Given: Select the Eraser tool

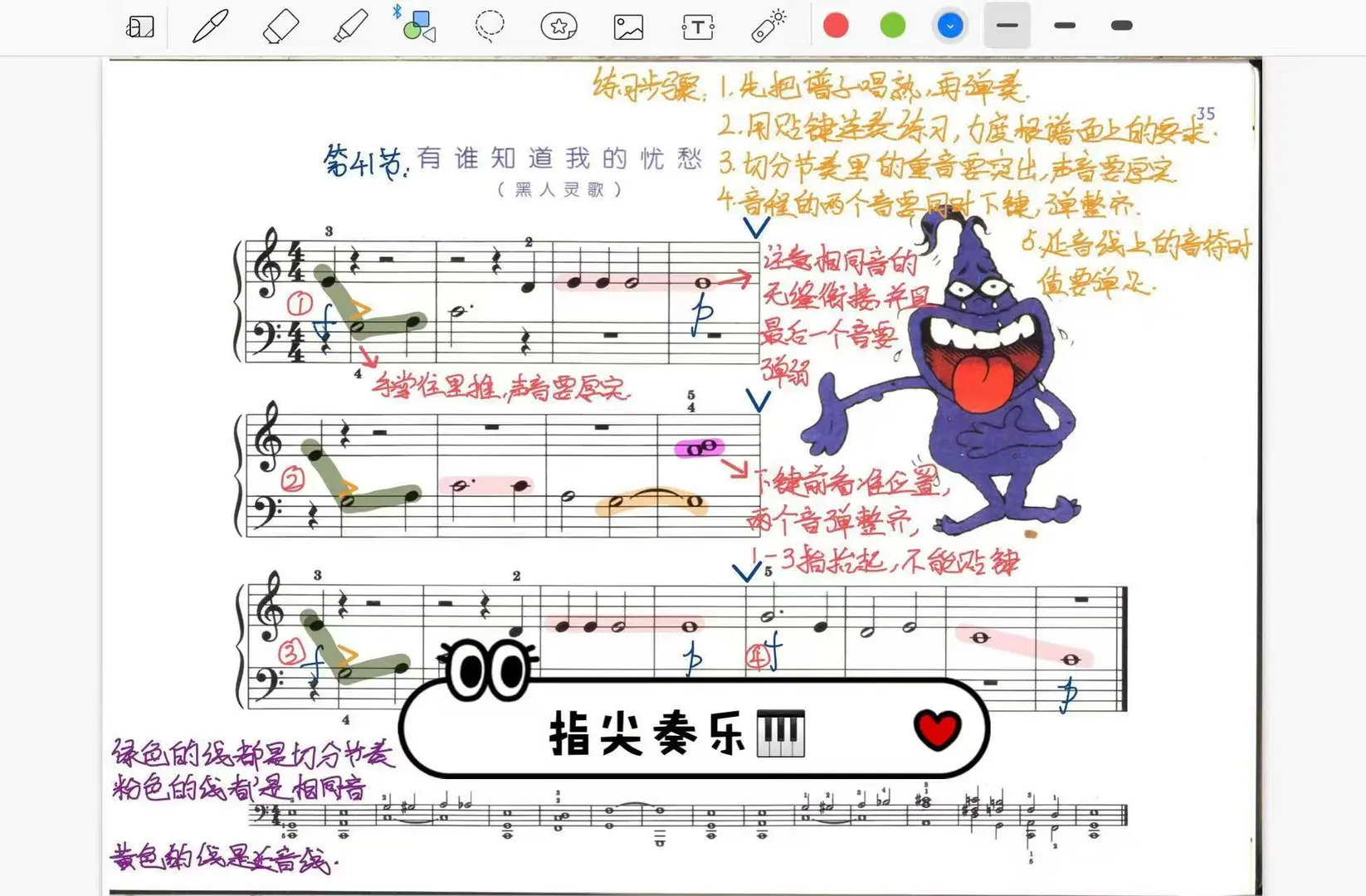Looking at the screenshot, I should click(281, 26).
